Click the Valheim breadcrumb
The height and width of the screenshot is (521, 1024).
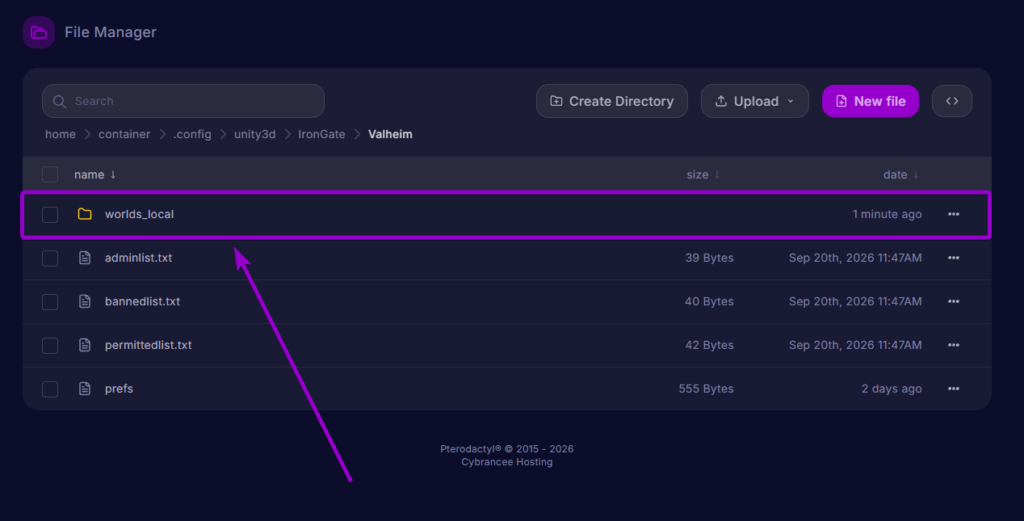coord(390,134)
